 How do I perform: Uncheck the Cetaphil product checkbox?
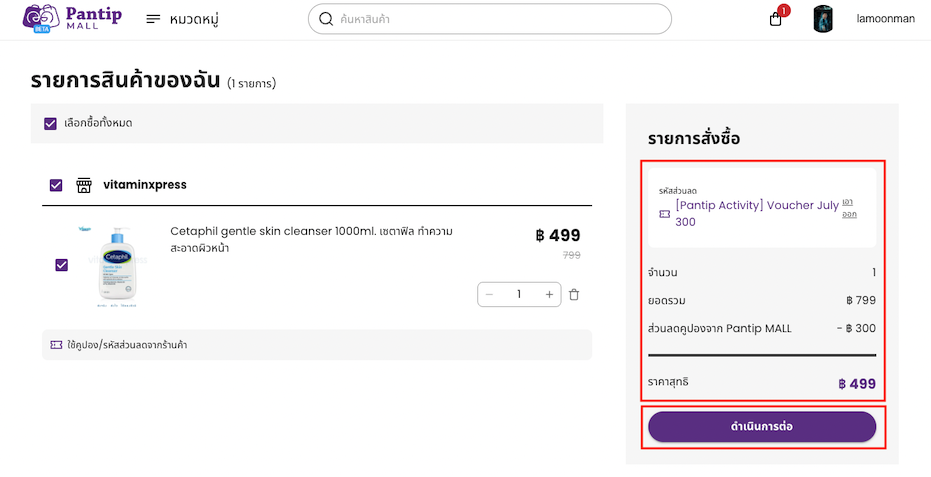point(61,265)
